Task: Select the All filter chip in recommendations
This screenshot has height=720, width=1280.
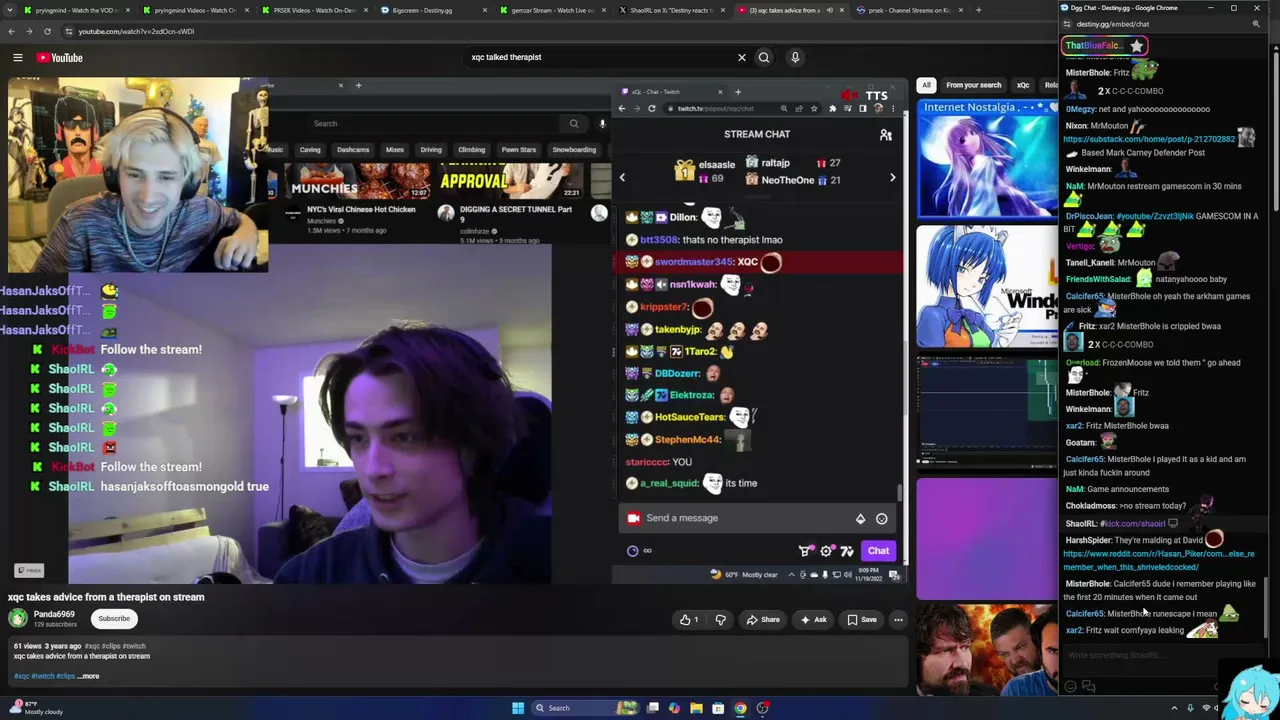Action: pyautogui.click(x=926, y=85)
